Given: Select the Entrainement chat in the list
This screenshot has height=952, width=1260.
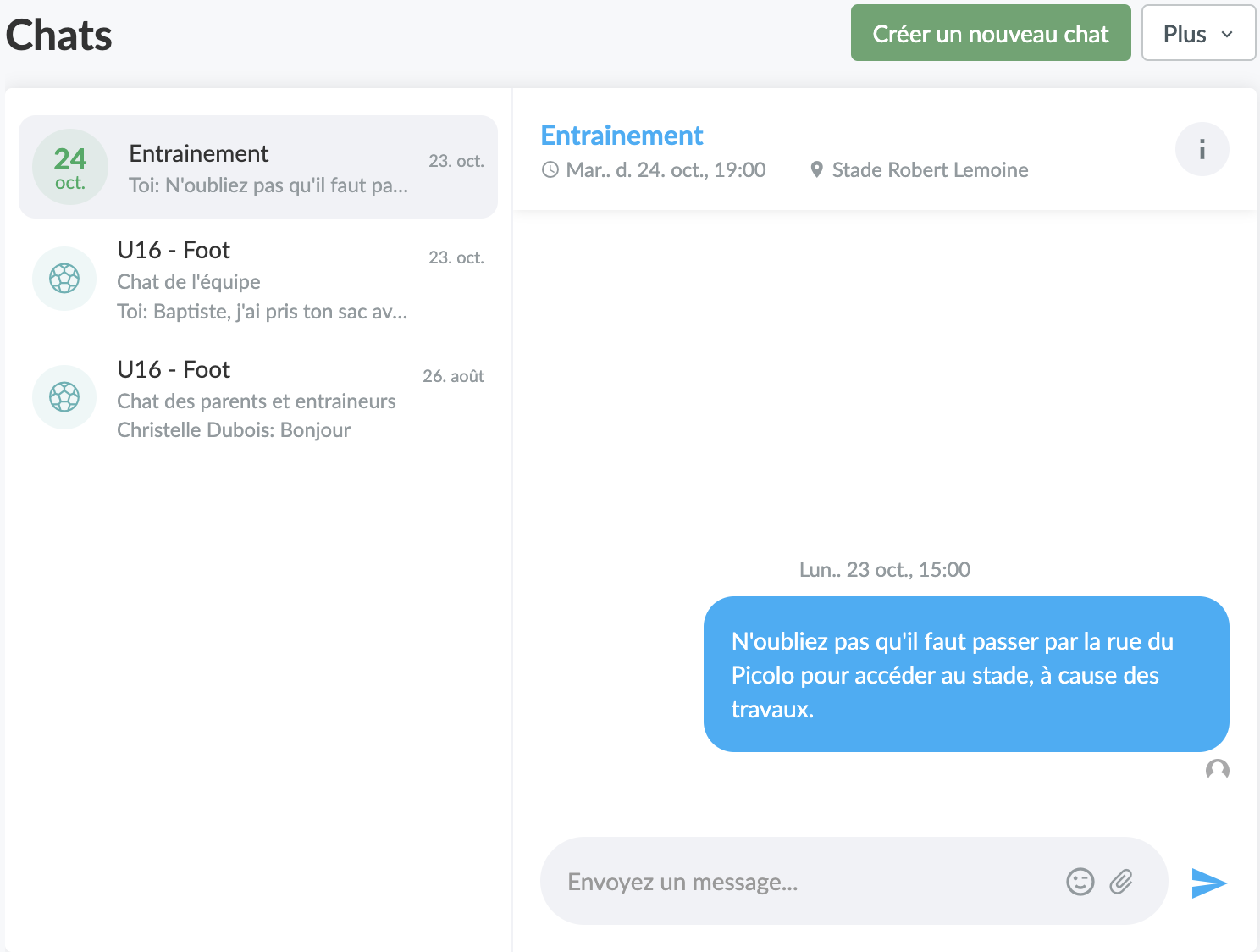Looking at the screenshot, I should coord(258,167).
